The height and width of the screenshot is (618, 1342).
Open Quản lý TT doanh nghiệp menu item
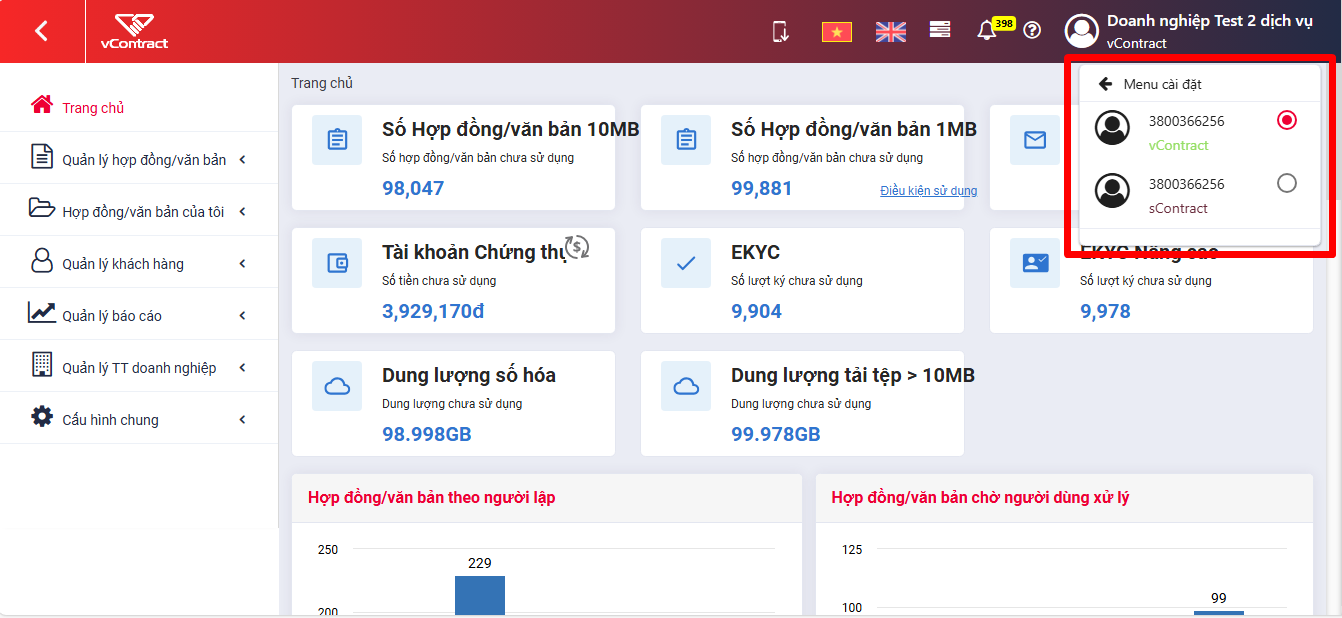coord(139,367)
